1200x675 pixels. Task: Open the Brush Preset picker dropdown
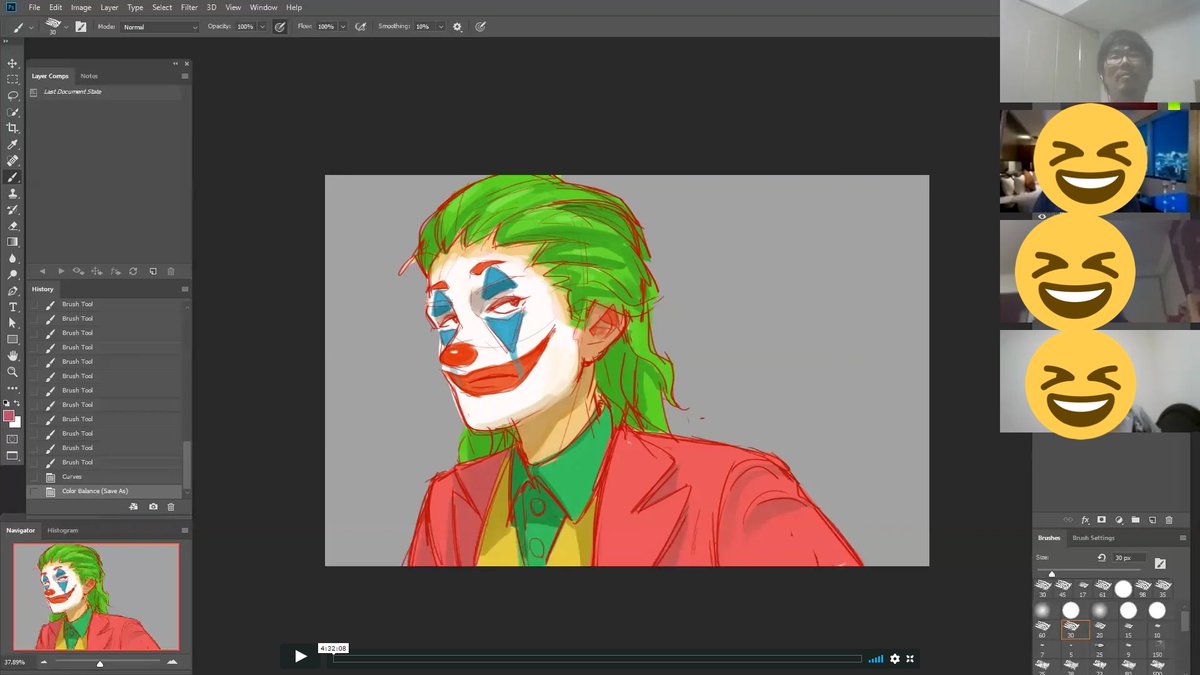pyautogui.click(x=66, y=27)
